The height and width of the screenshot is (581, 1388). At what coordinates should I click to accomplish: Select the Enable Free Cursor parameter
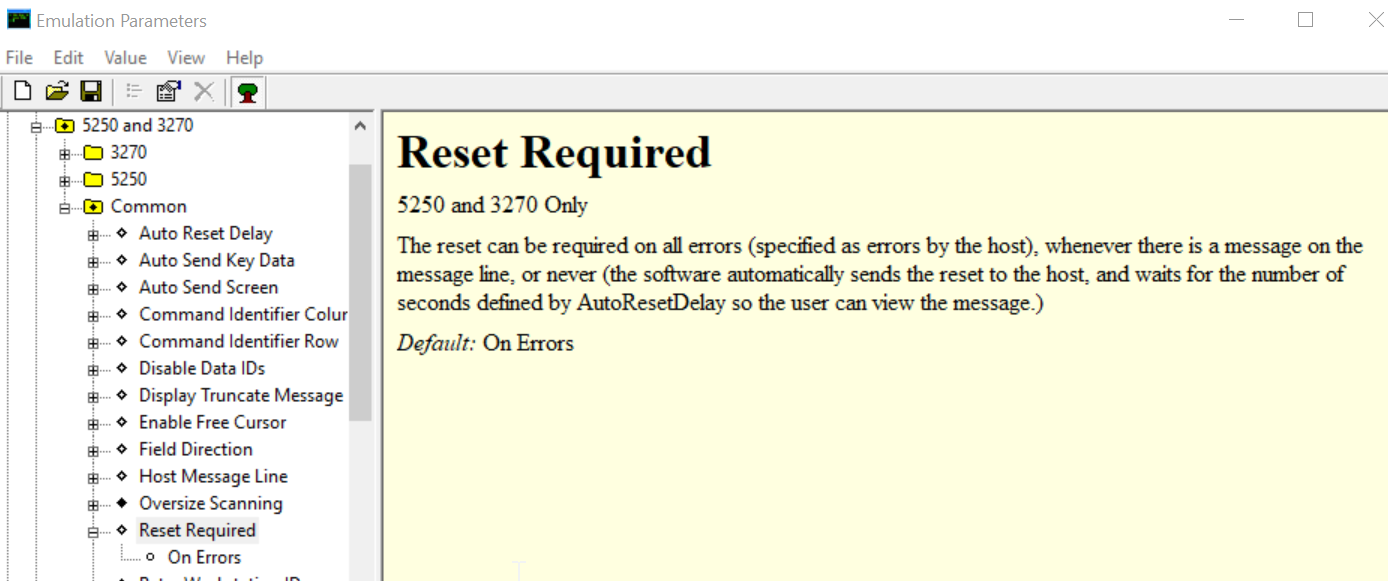pos(212,422)
